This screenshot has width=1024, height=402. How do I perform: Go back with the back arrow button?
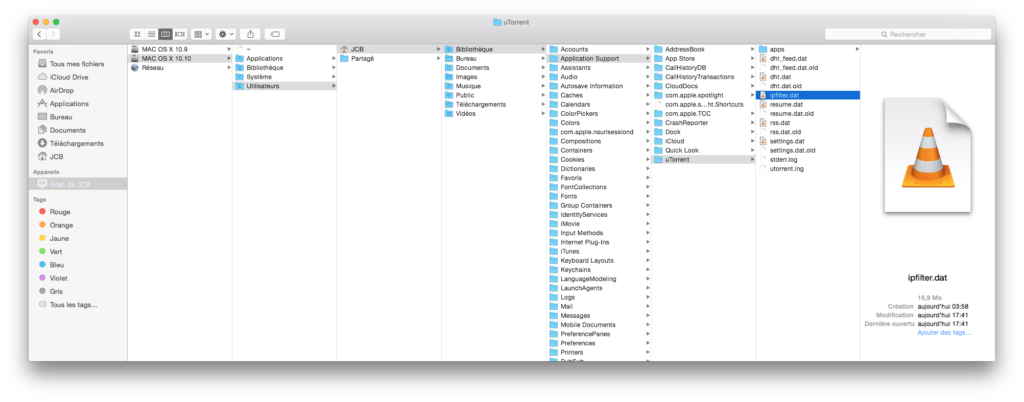pos(39,34)
